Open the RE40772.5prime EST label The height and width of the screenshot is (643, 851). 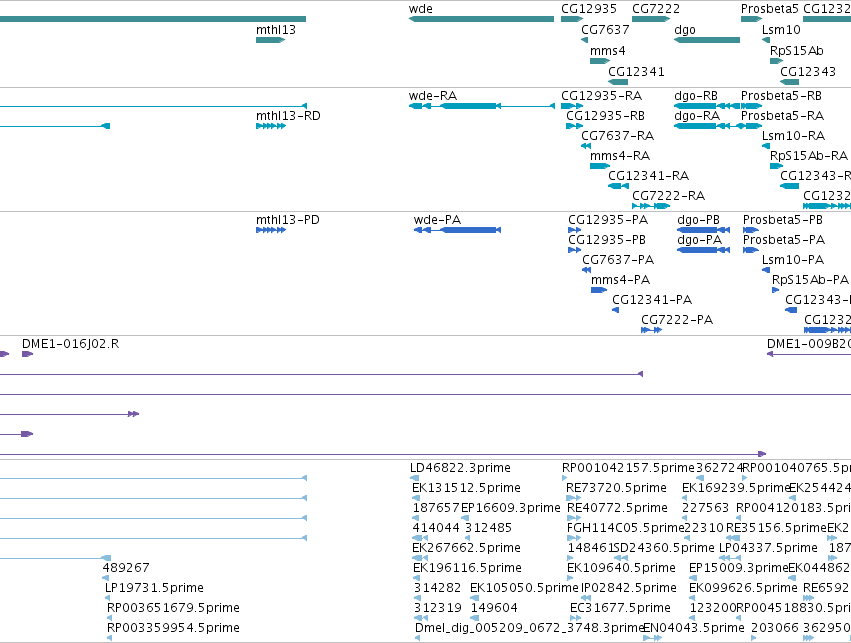(617, 508)
